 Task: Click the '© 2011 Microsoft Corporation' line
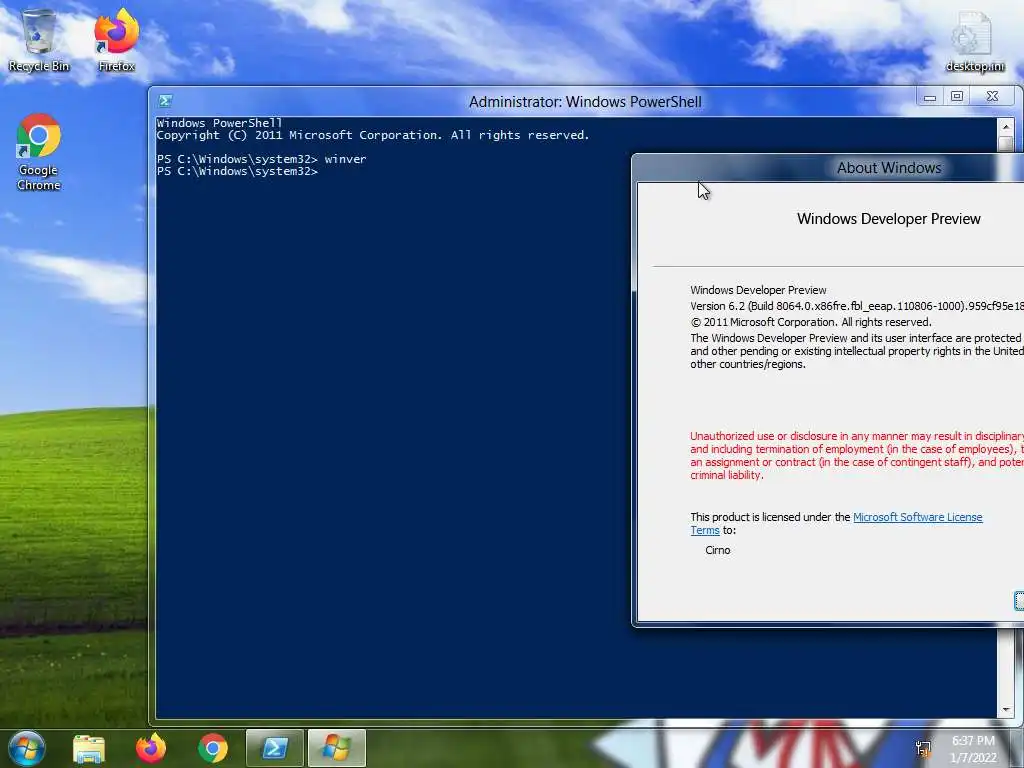811,322
